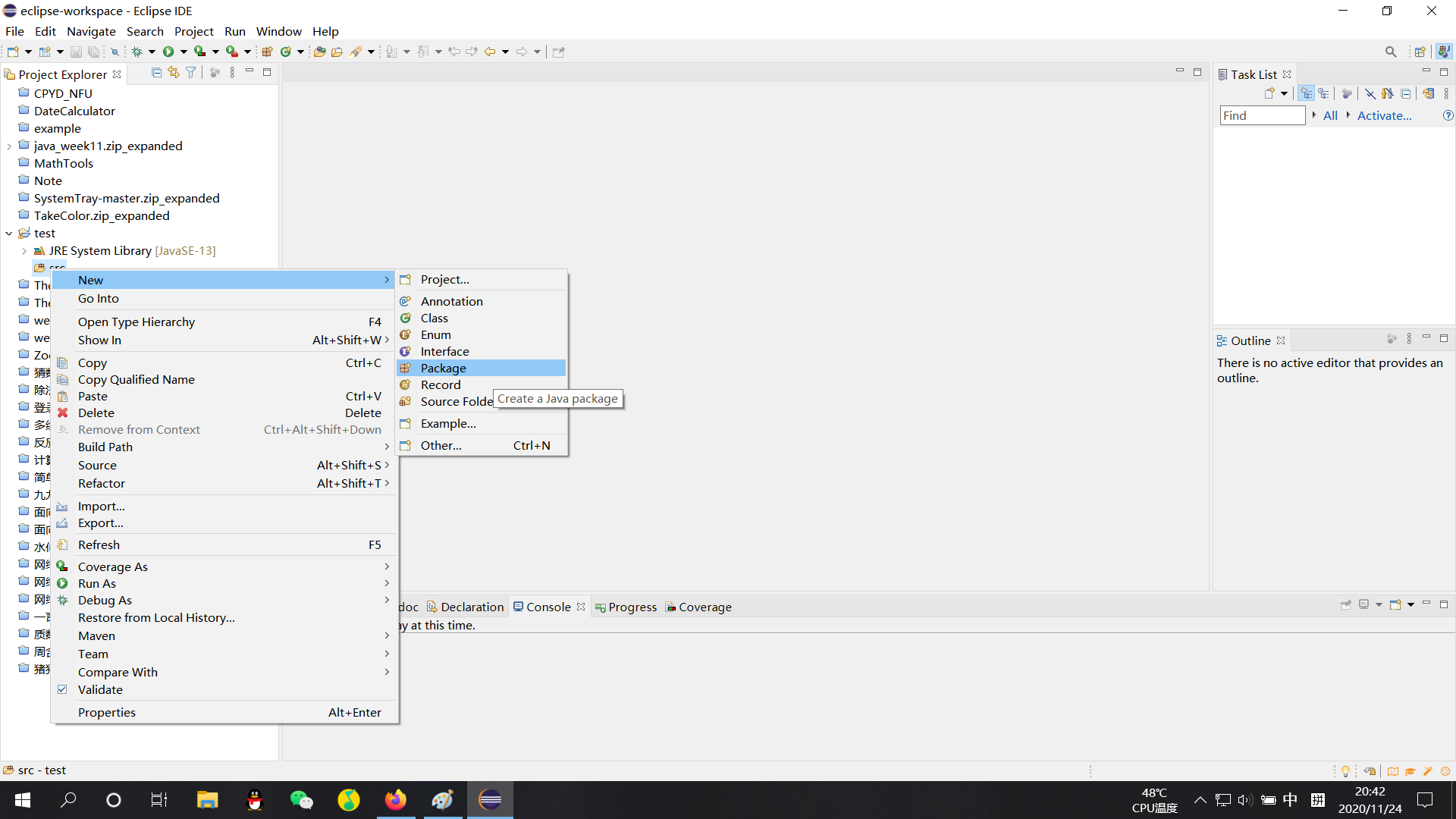Image resolution: width=1456 pixels, height=819 pixels.
Task: Open Firefox from the taskbar
Action: click(395, 799)
